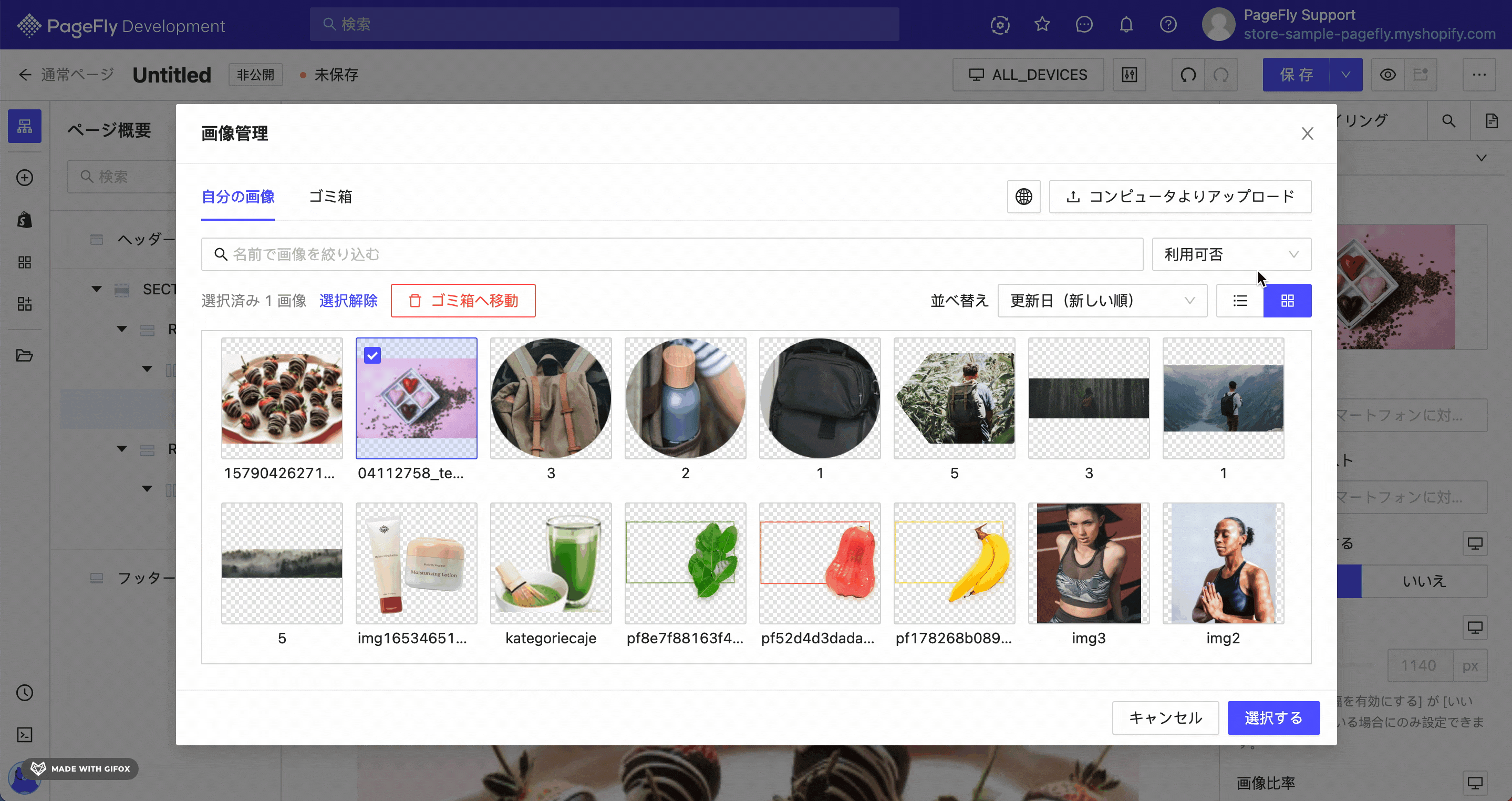
Task: Click the sync settings icon in header
Action: click(x=1000, y=24)
